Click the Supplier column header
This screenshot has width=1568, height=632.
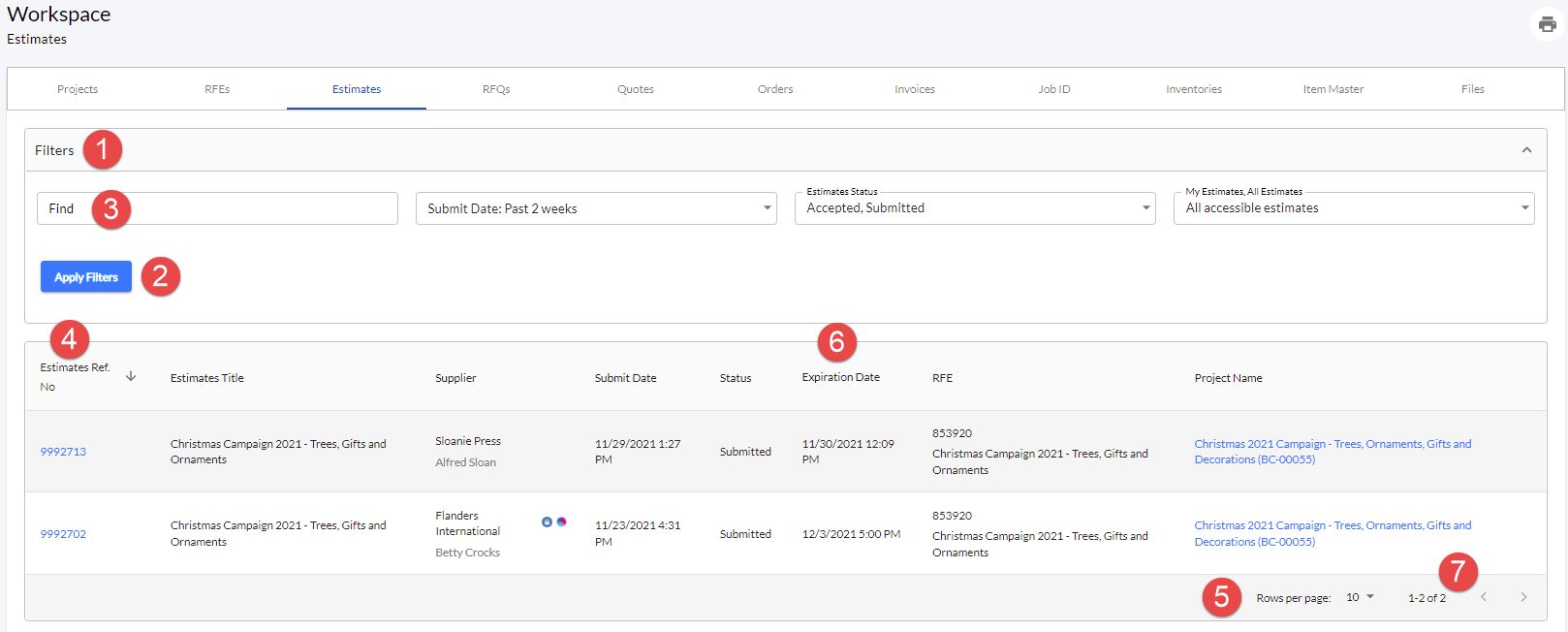point(455,378)
